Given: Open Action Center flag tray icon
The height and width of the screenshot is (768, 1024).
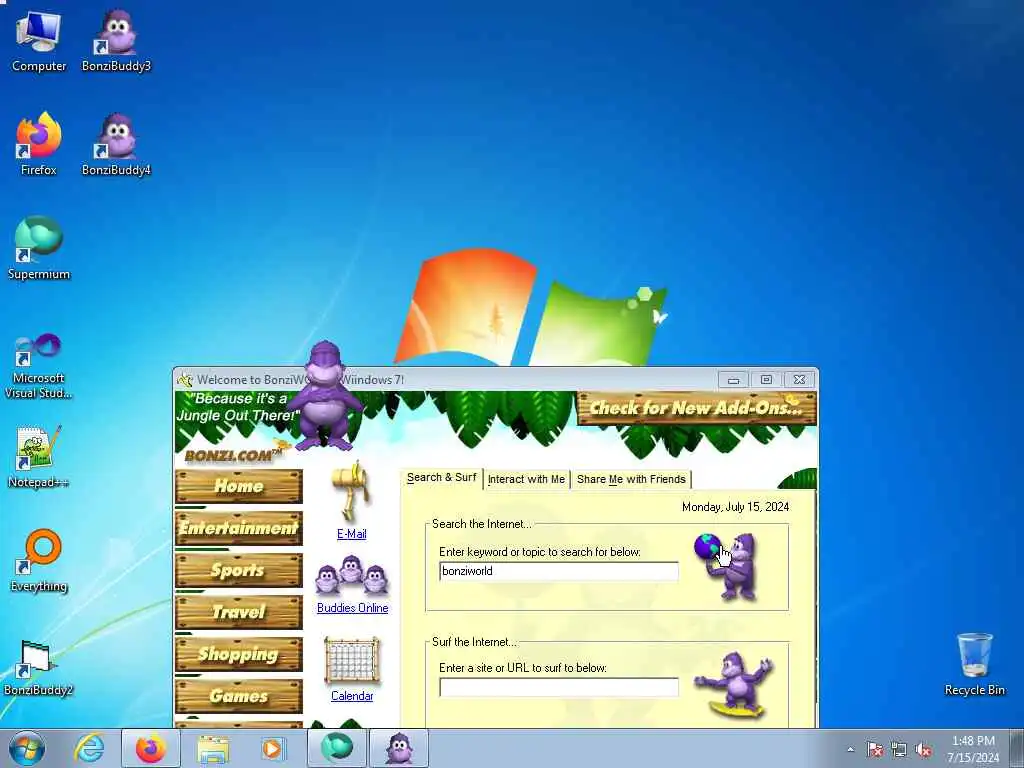Looking at the screenshot, I should coord(875,749).
